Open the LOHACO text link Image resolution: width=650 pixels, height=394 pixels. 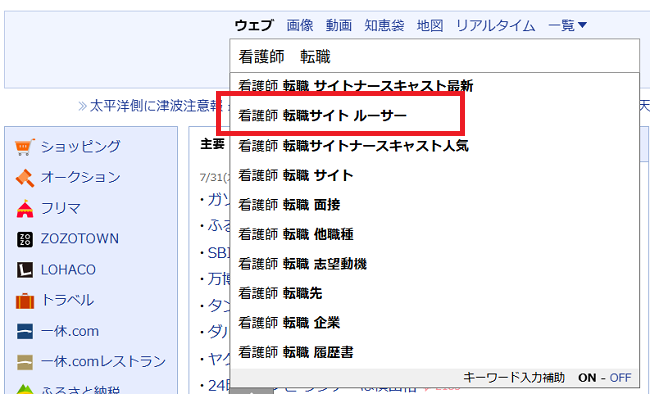tap(68, 270)
